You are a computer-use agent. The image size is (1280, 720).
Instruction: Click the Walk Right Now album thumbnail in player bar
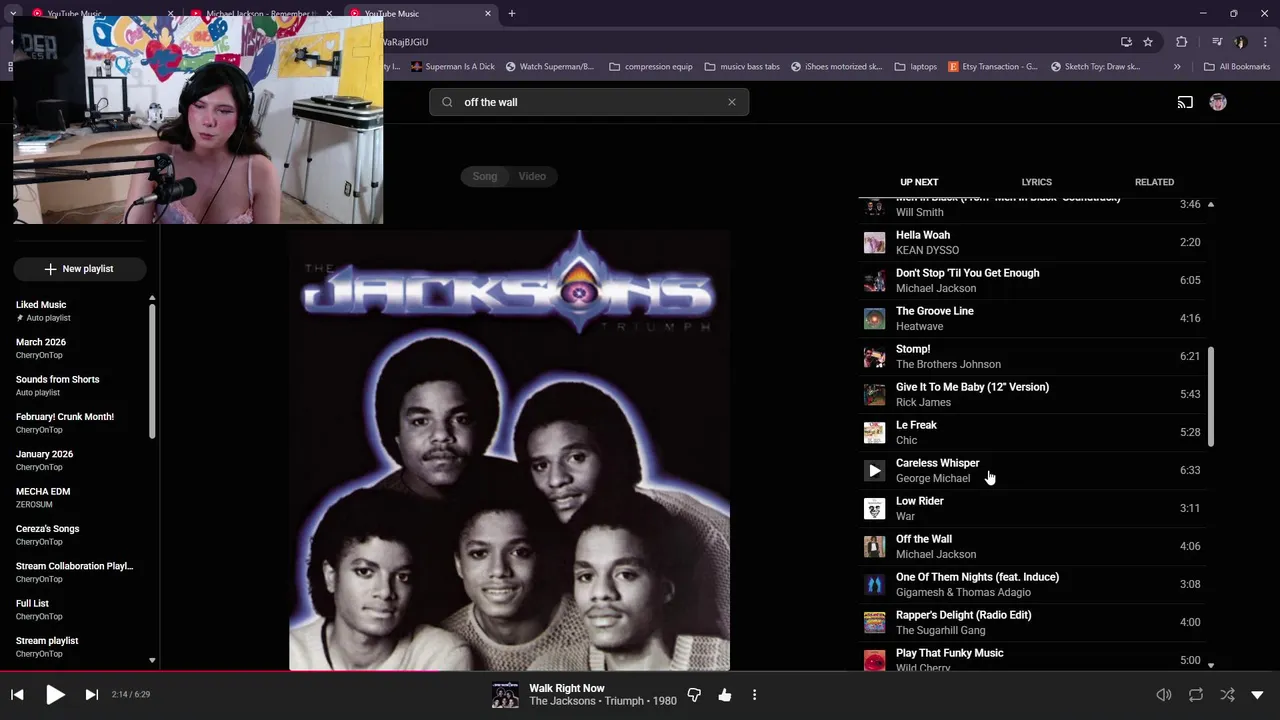505,695
